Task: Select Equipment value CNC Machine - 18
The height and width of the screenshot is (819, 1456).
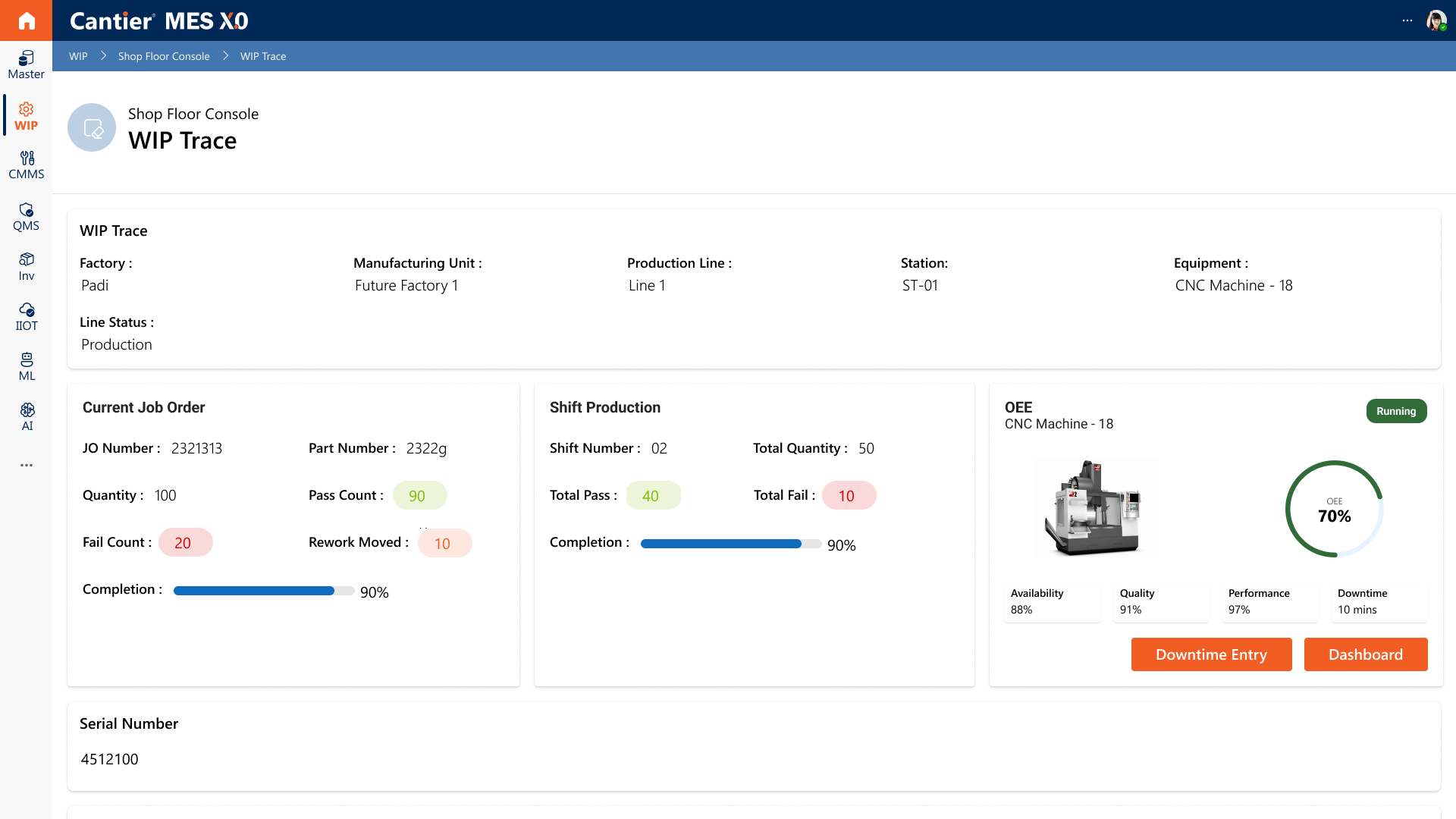Action: tap(1234, 285)
